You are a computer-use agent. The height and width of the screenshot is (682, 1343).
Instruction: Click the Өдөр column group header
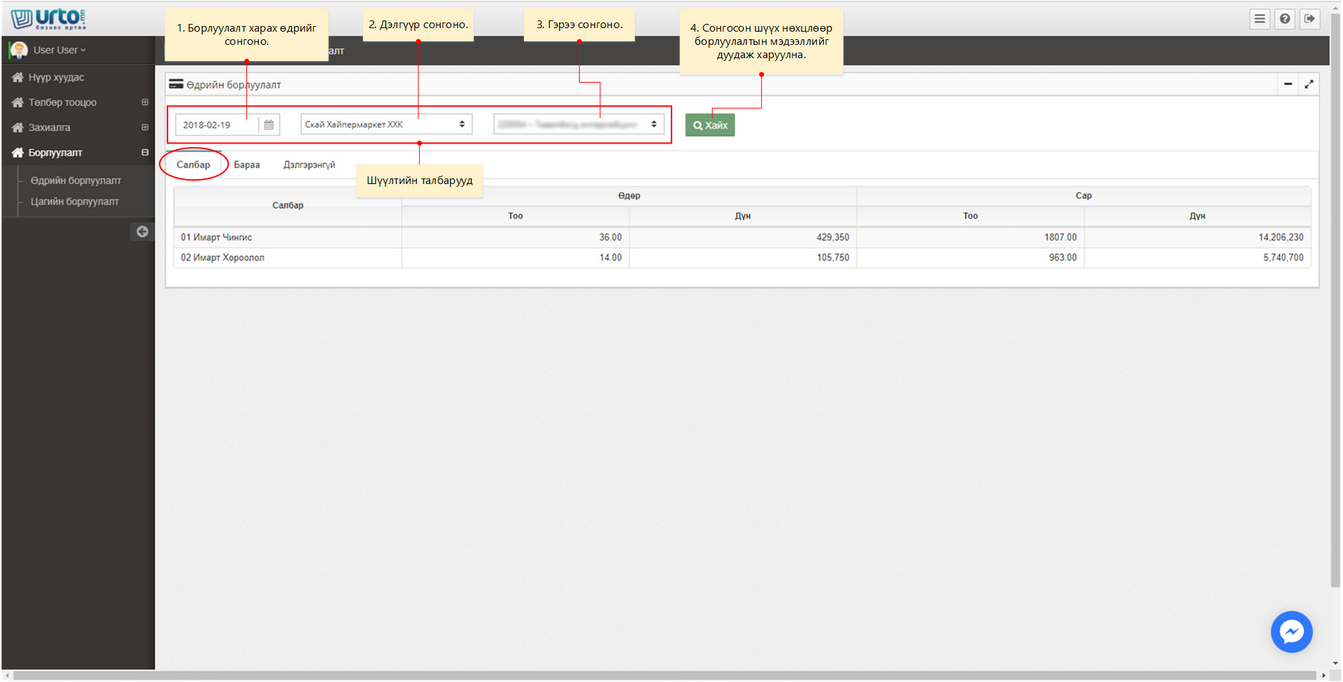[629, 196]
